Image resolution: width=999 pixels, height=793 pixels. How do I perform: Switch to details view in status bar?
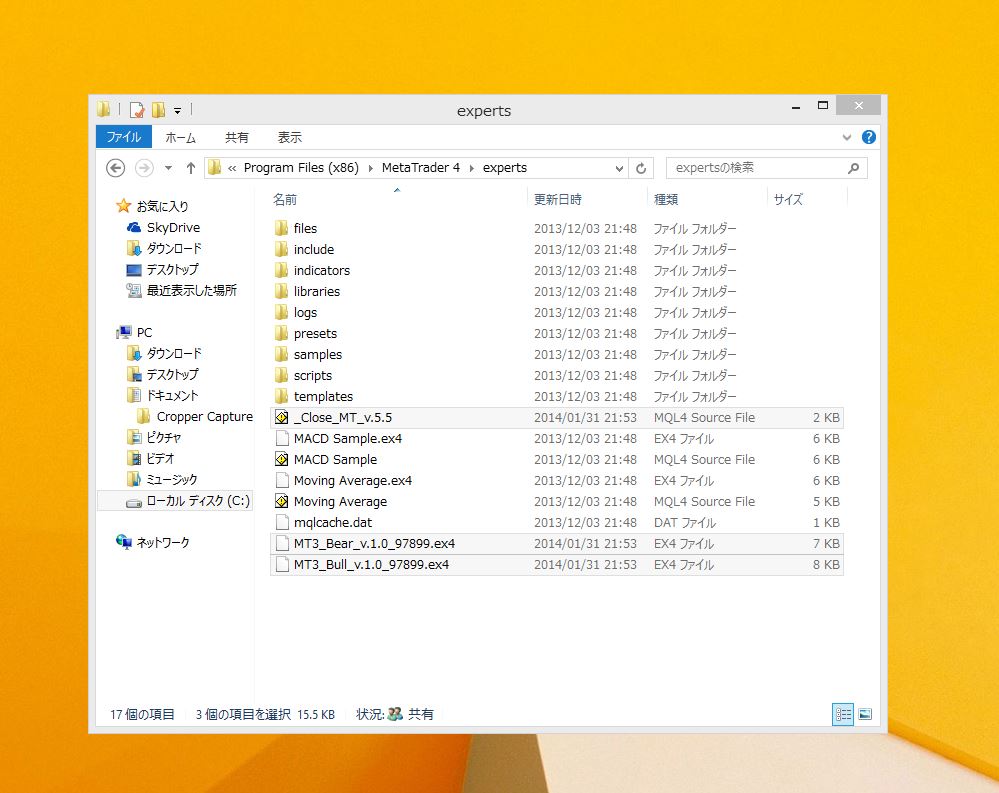click(843, 715)
